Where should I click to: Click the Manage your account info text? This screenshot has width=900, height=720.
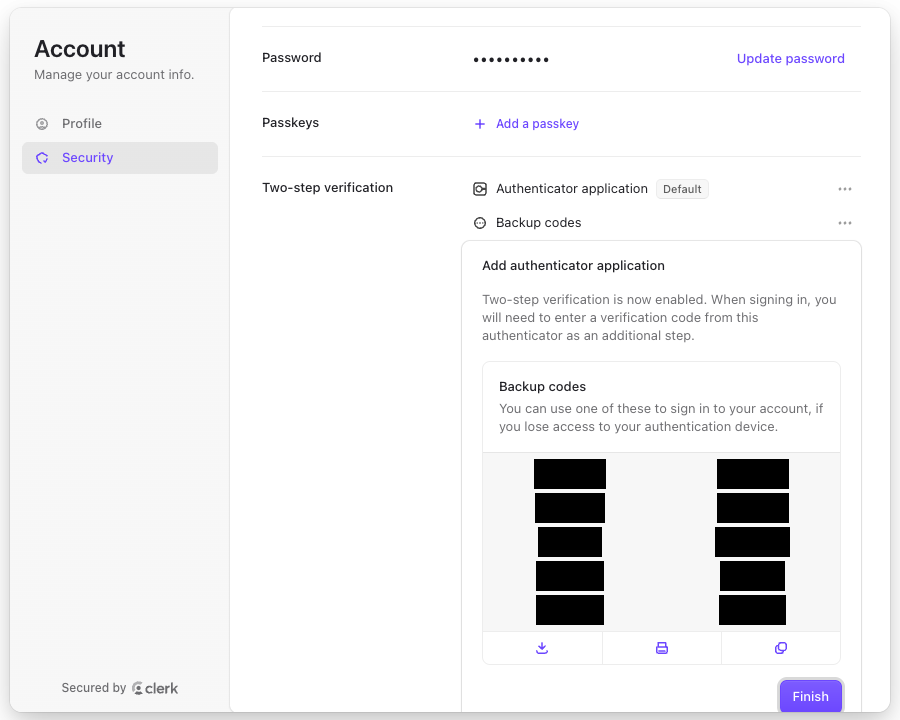(x=114, y=75)
